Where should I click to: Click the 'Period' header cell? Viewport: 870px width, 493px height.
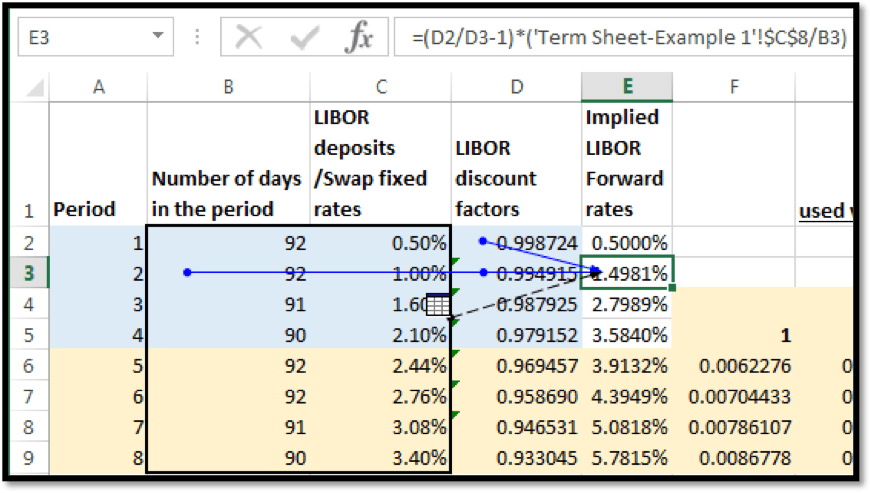[98, 164]
